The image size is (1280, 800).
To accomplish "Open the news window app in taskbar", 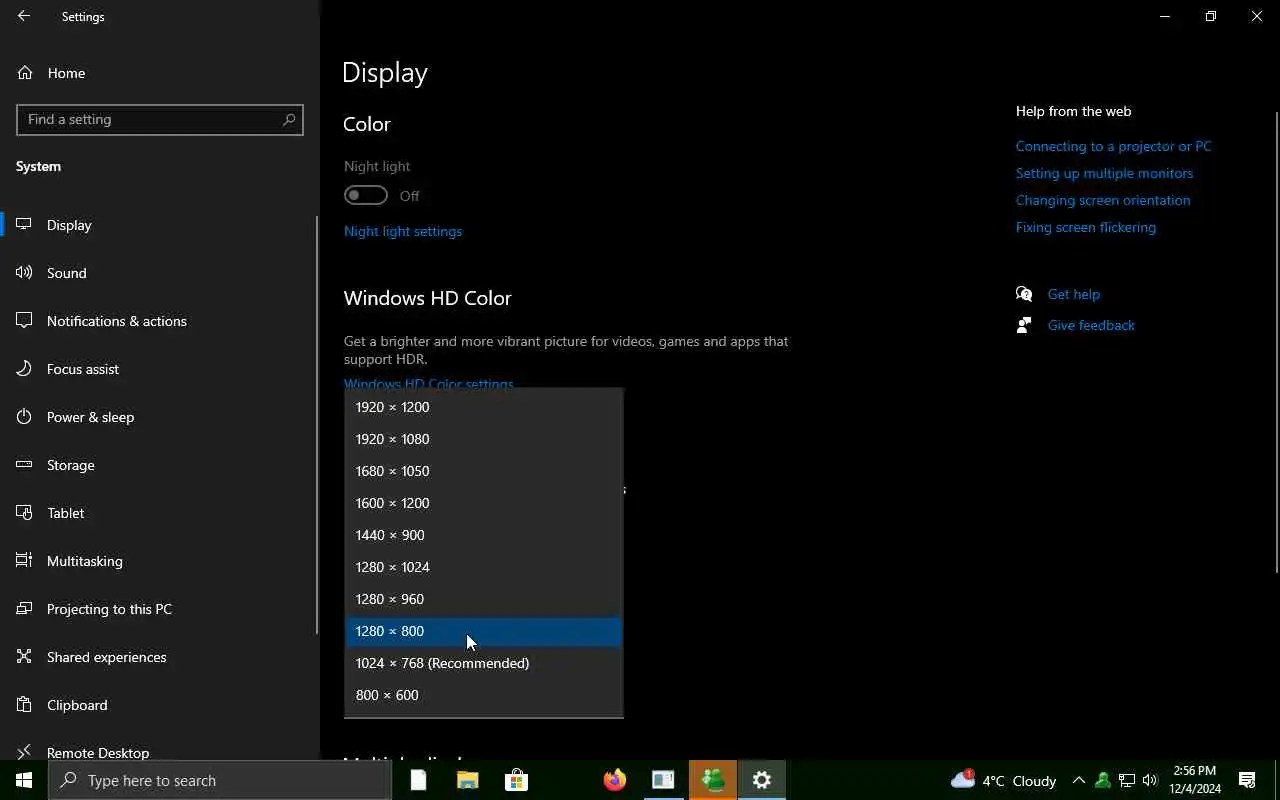I will coord(663,780).
